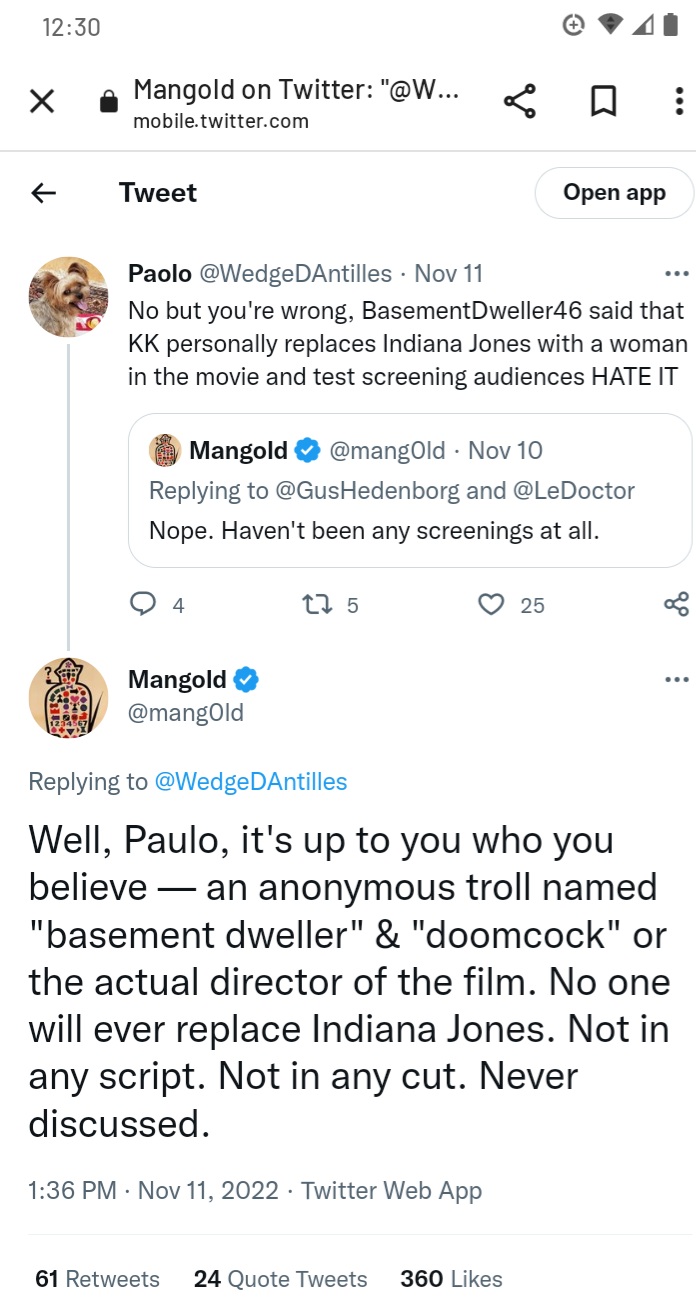Open Paolo's dog profile picture

pyautogui.click(x=68, y=297)
